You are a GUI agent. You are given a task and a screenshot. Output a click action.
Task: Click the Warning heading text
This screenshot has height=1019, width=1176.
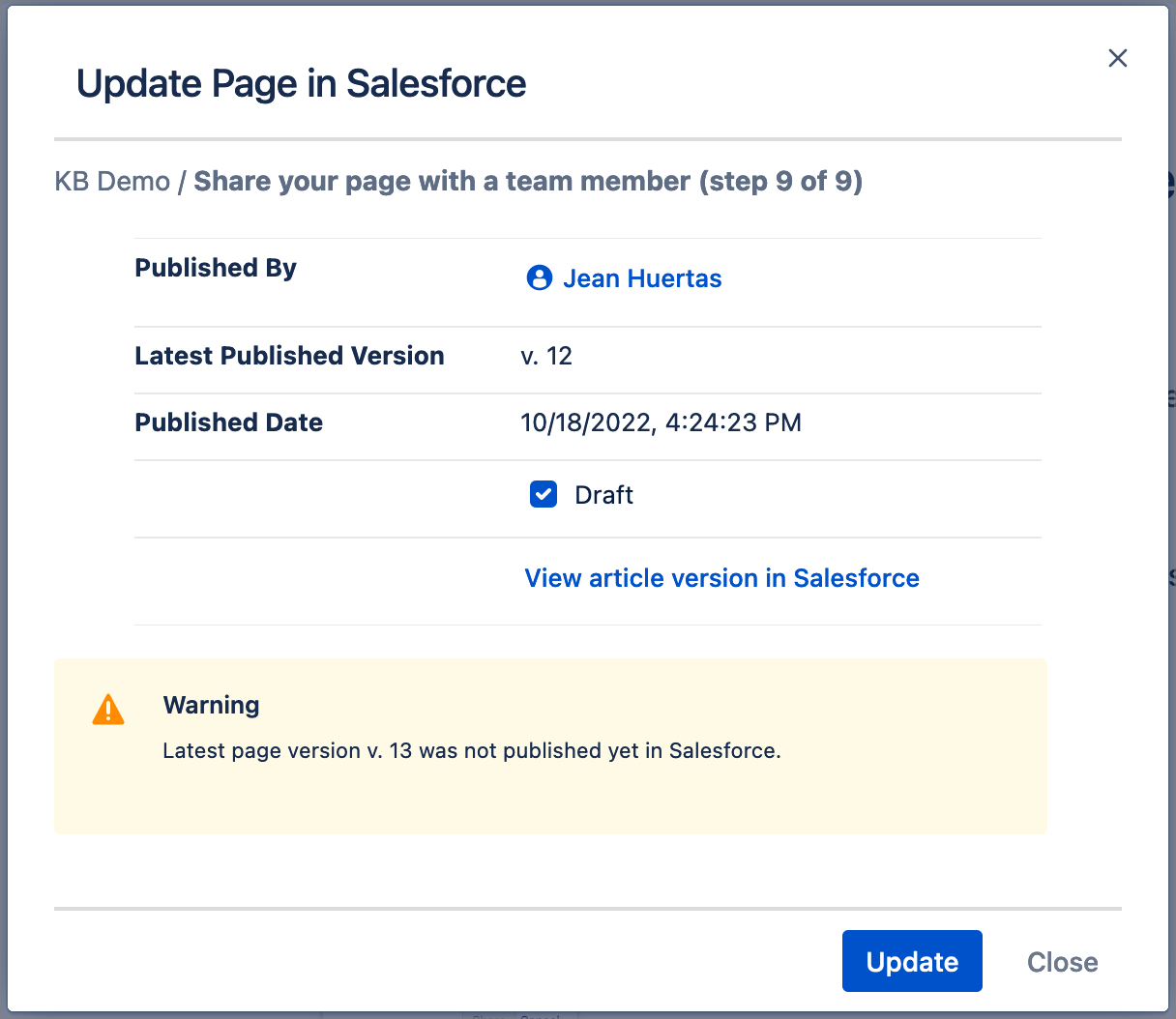tap(211, 705)
